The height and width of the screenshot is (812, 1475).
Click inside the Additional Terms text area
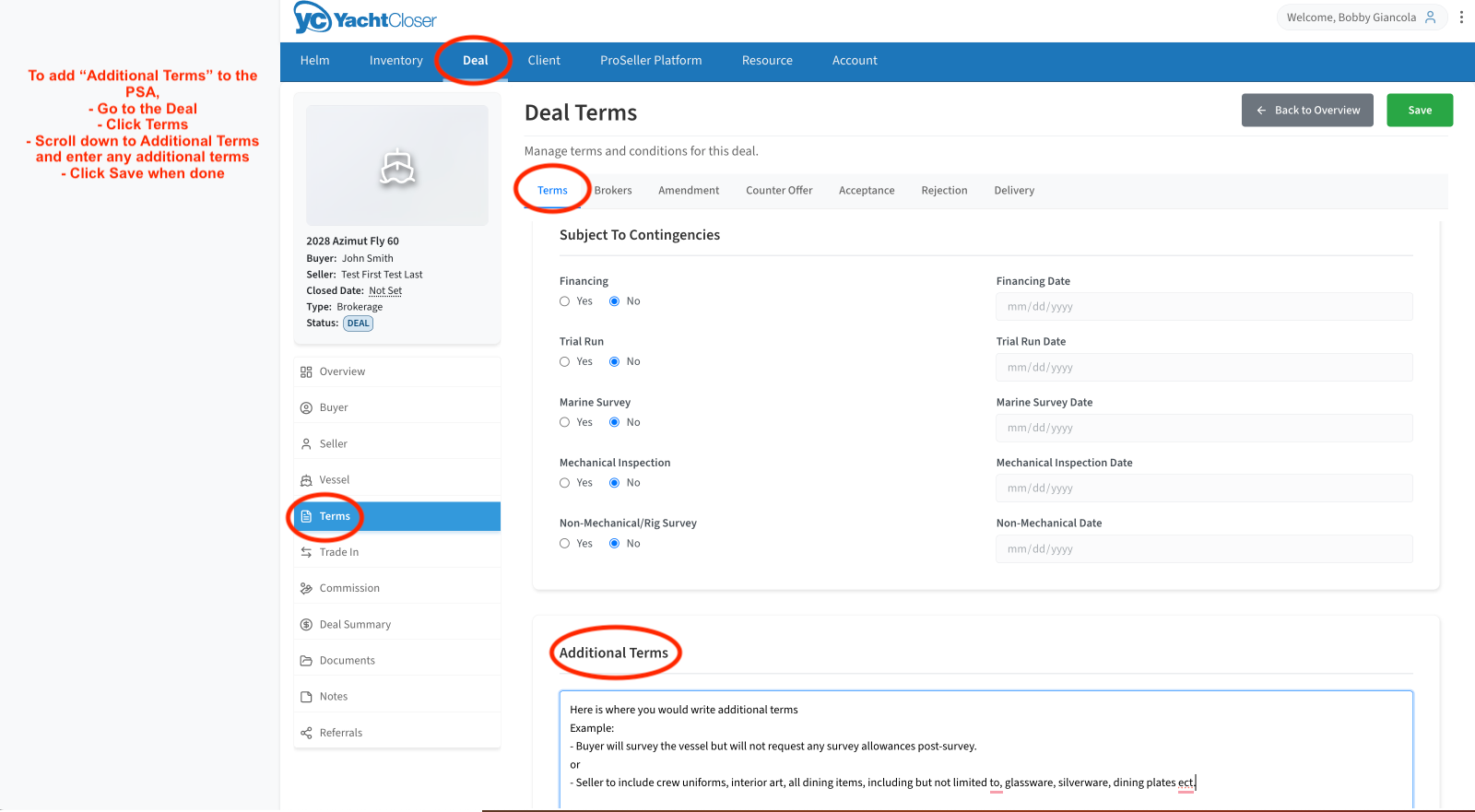pos(985,750)
